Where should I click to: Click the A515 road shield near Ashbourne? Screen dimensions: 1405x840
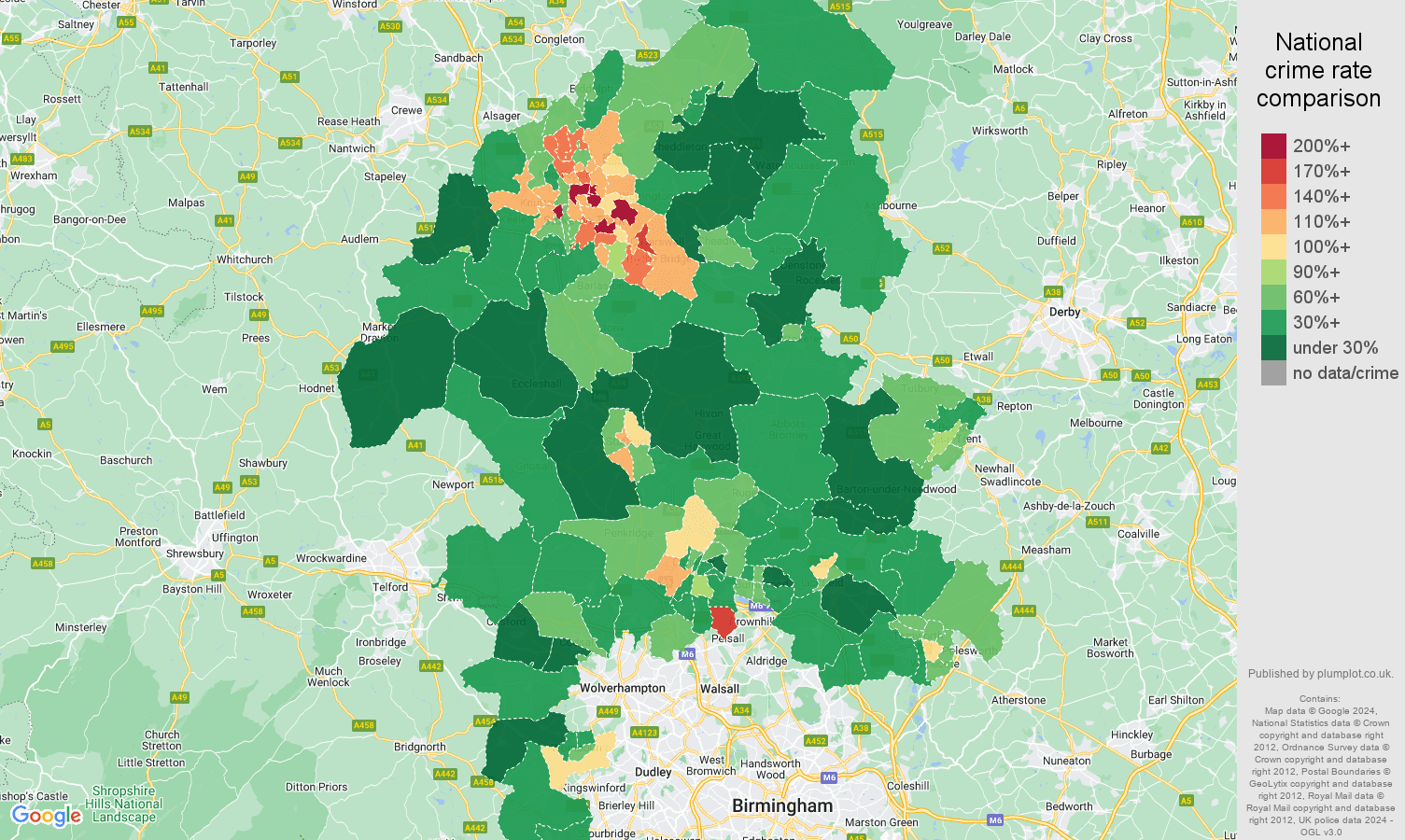(x=872, y=135)
